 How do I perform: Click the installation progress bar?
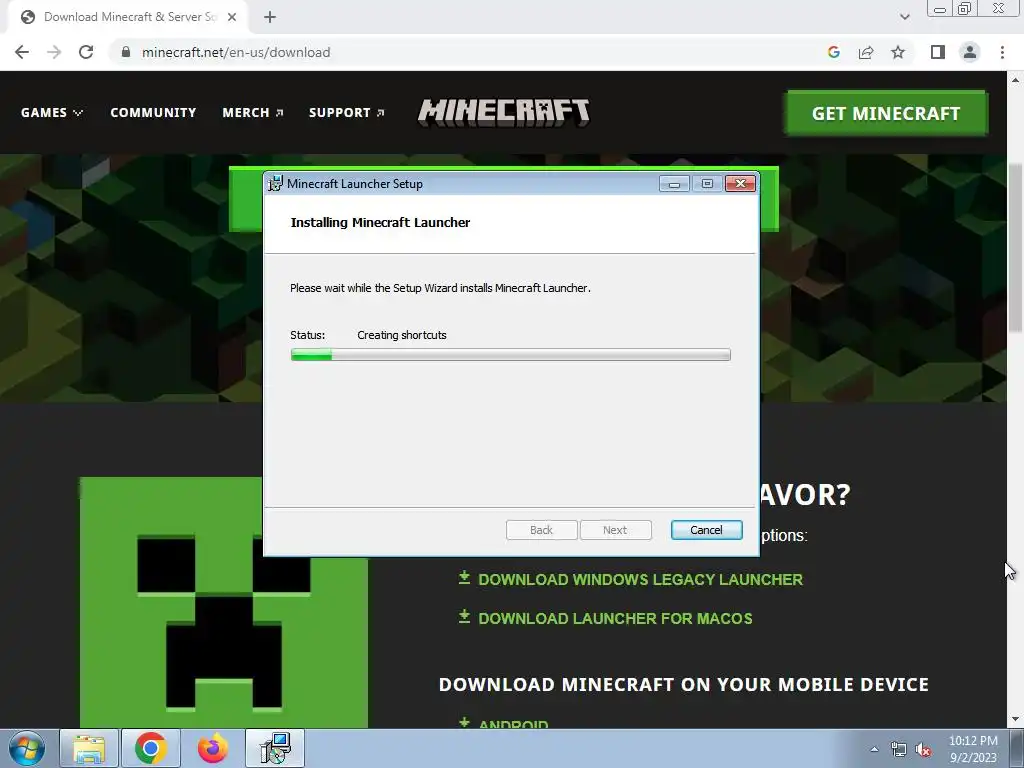coord(511,355)
